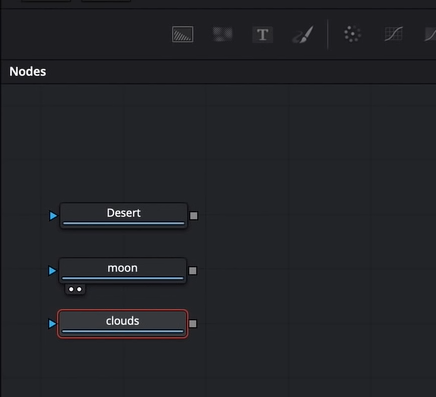Toggle moon node's left viewer dot
Image resolution: width=436 pixels, height=397 pixels.
(x=71, y=289)
